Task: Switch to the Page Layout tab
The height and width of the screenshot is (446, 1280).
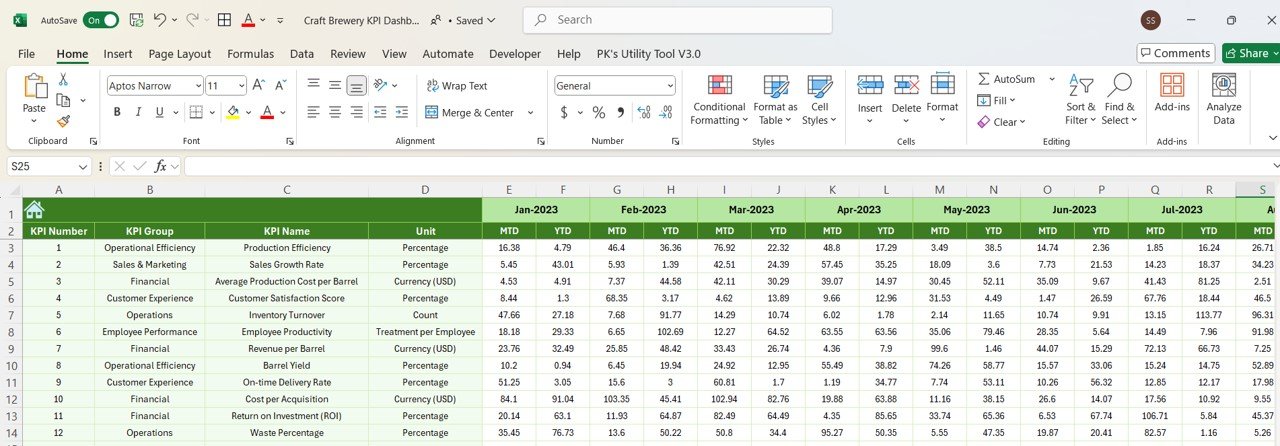Action: tap(180, 54)
